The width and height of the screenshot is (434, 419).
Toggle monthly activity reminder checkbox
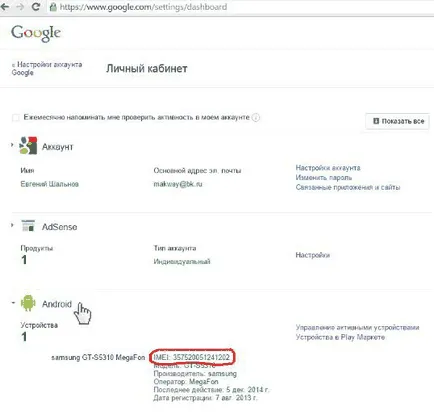coord(15,118)
